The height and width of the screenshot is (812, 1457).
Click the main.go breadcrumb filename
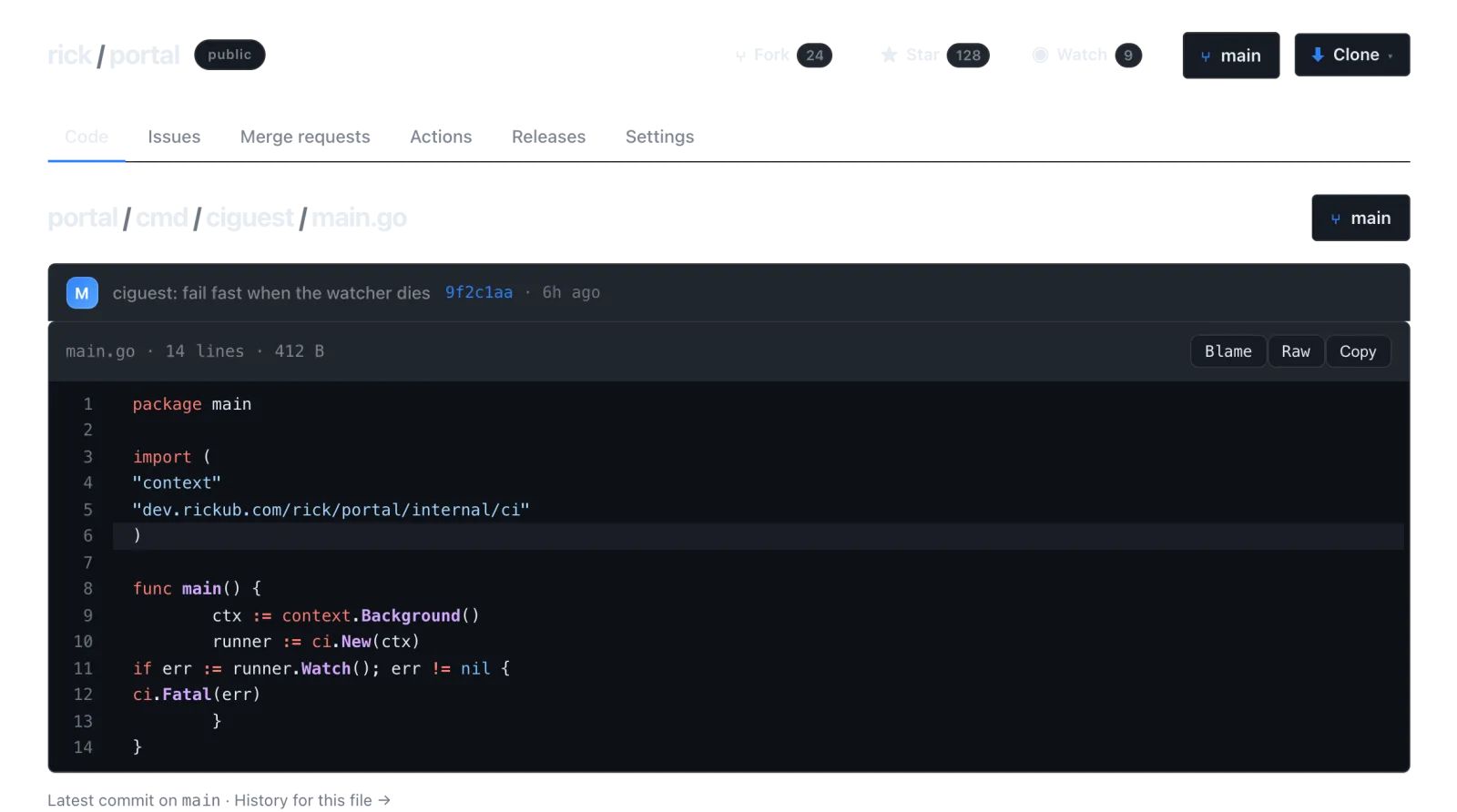pyautogui.click(x=359, y=218)
